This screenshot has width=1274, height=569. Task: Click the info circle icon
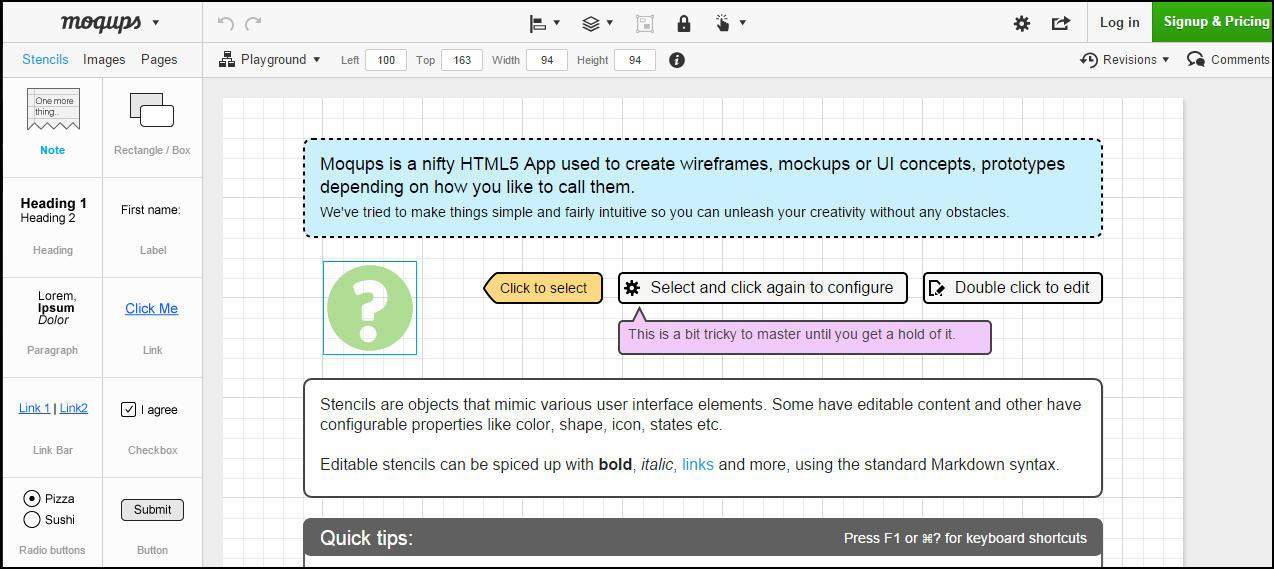pyautogui.click(x=677, y=60)
